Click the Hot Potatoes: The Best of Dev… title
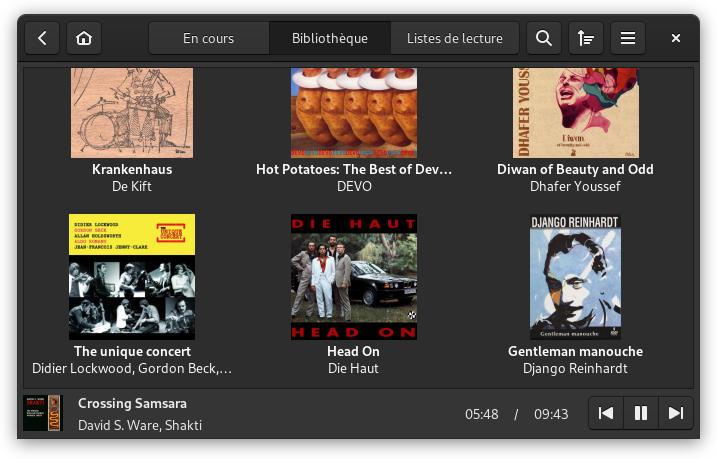 tap(354, 169)
